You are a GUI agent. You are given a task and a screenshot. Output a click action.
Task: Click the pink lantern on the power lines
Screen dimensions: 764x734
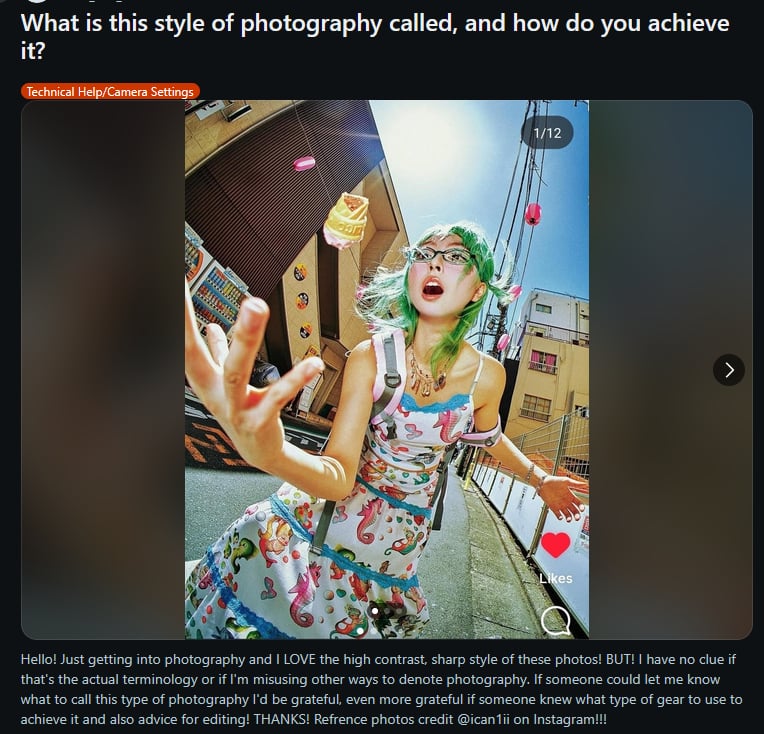pos(533,214)
